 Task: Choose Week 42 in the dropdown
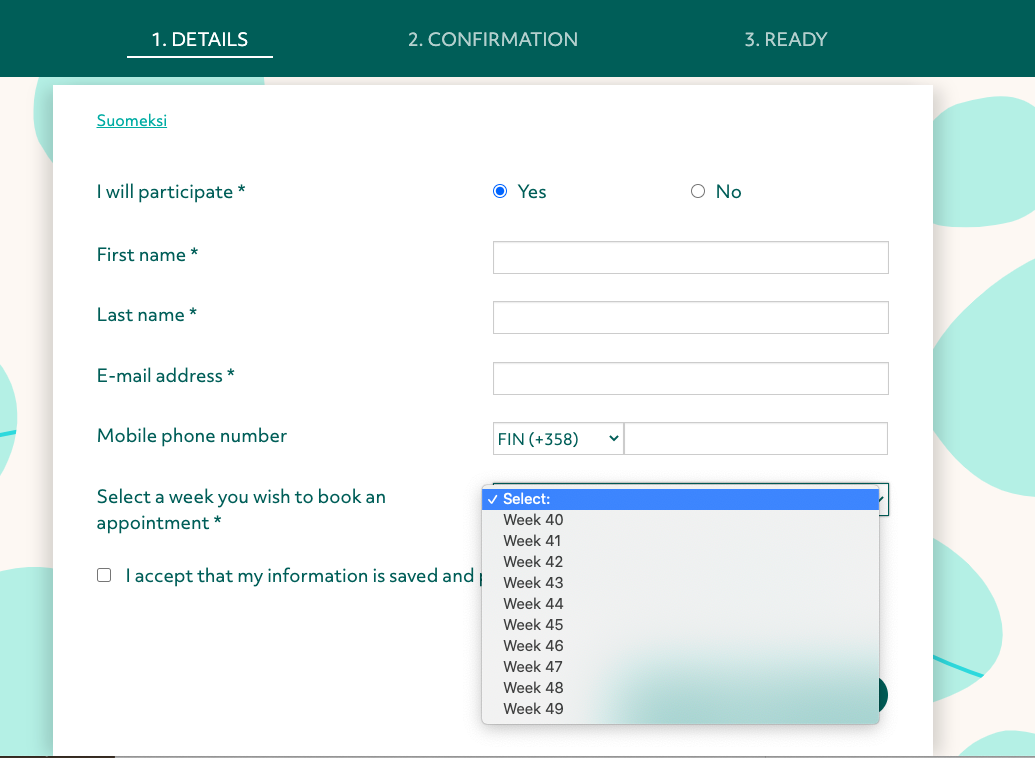coord(681,562)
